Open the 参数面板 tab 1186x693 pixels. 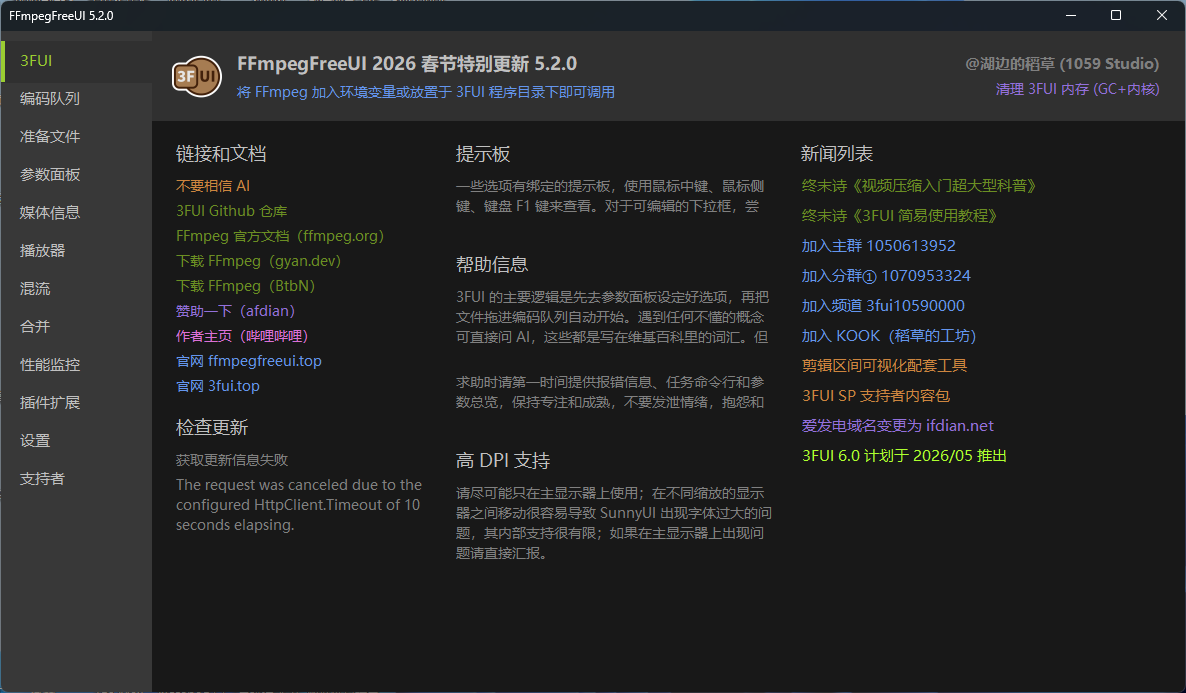click(x=76, y=175)
